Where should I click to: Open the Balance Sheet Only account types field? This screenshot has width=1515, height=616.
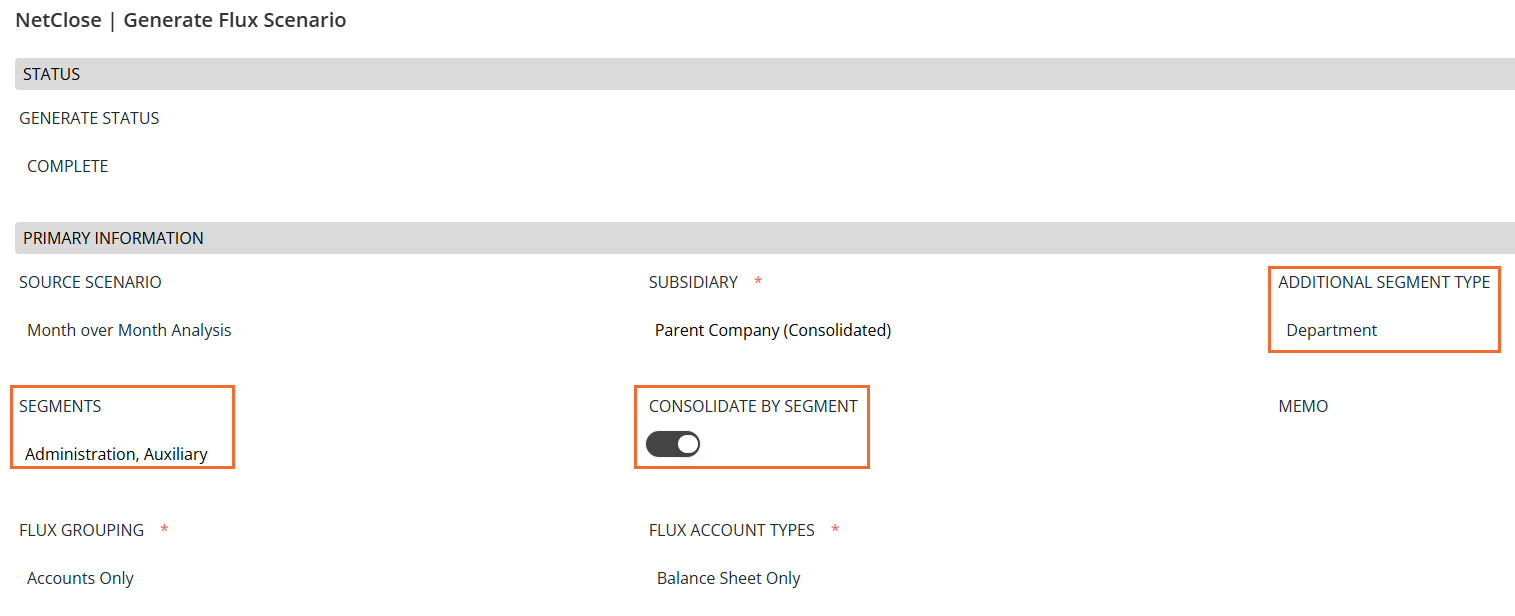[x=728, y=578]
